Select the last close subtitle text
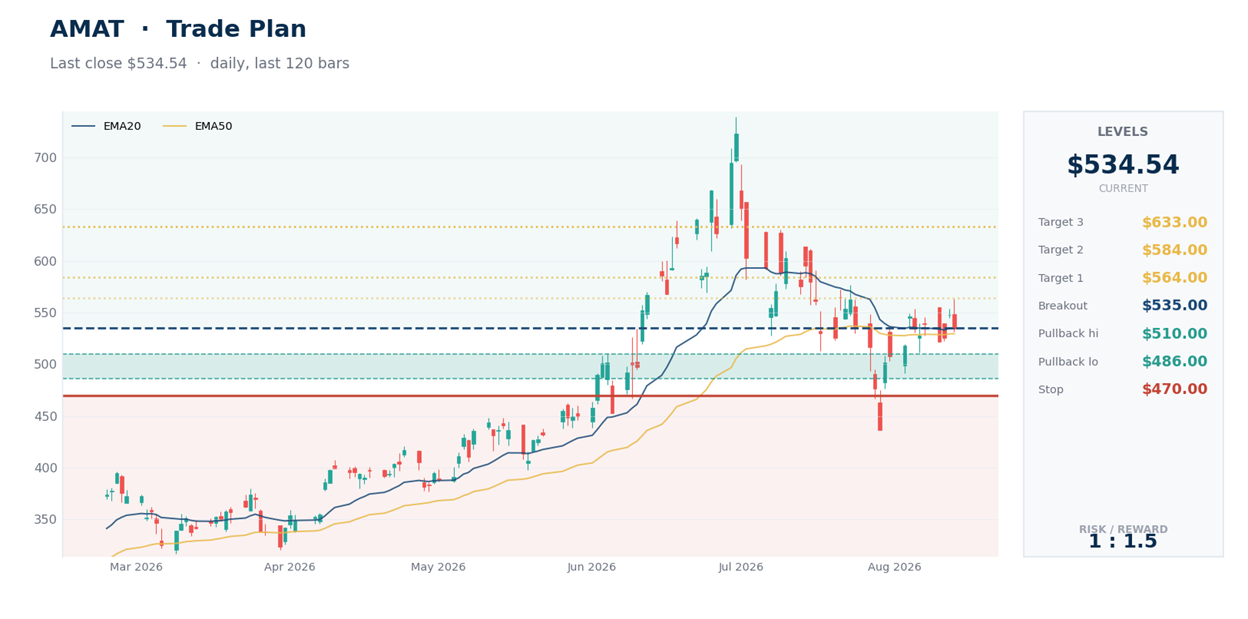1248x619 pixels. [200, 64]
